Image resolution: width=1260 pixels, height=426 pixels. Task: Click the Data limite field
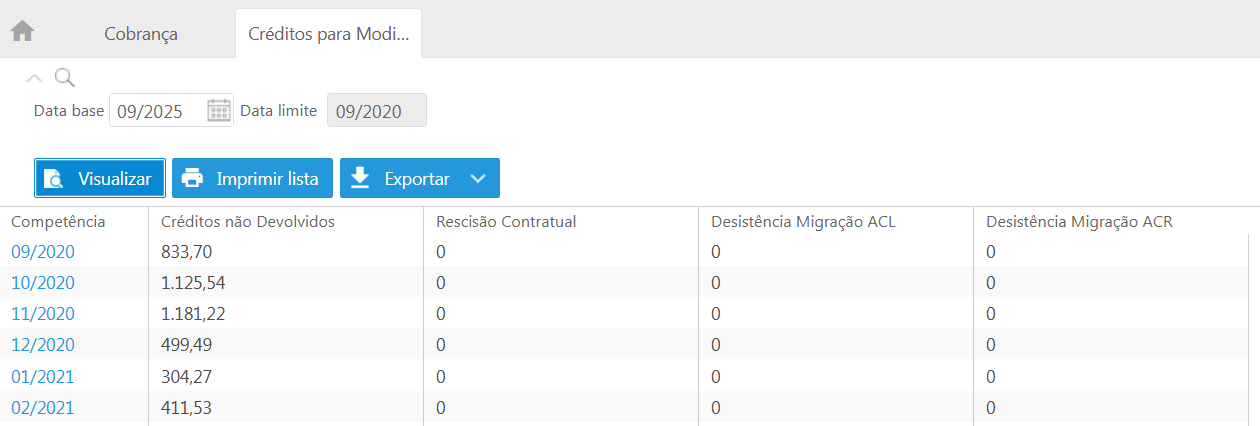(x=377, y=111)
